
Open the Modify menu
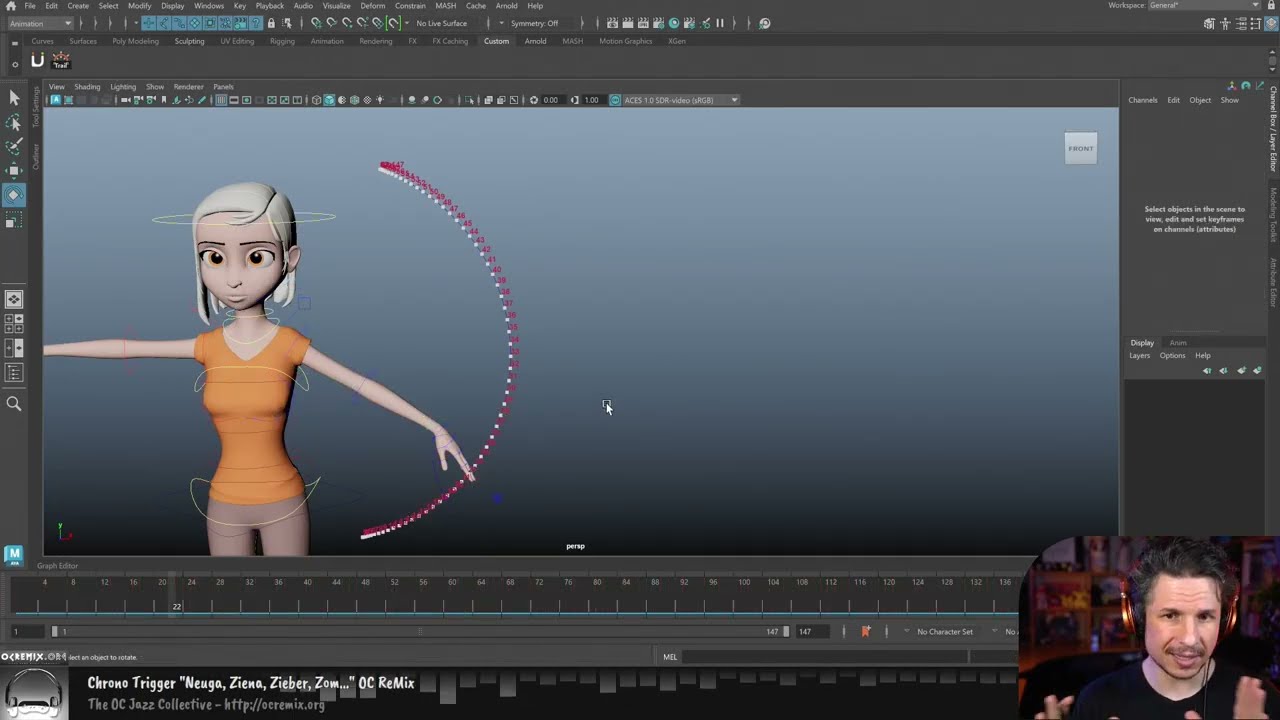pos(139,6)
